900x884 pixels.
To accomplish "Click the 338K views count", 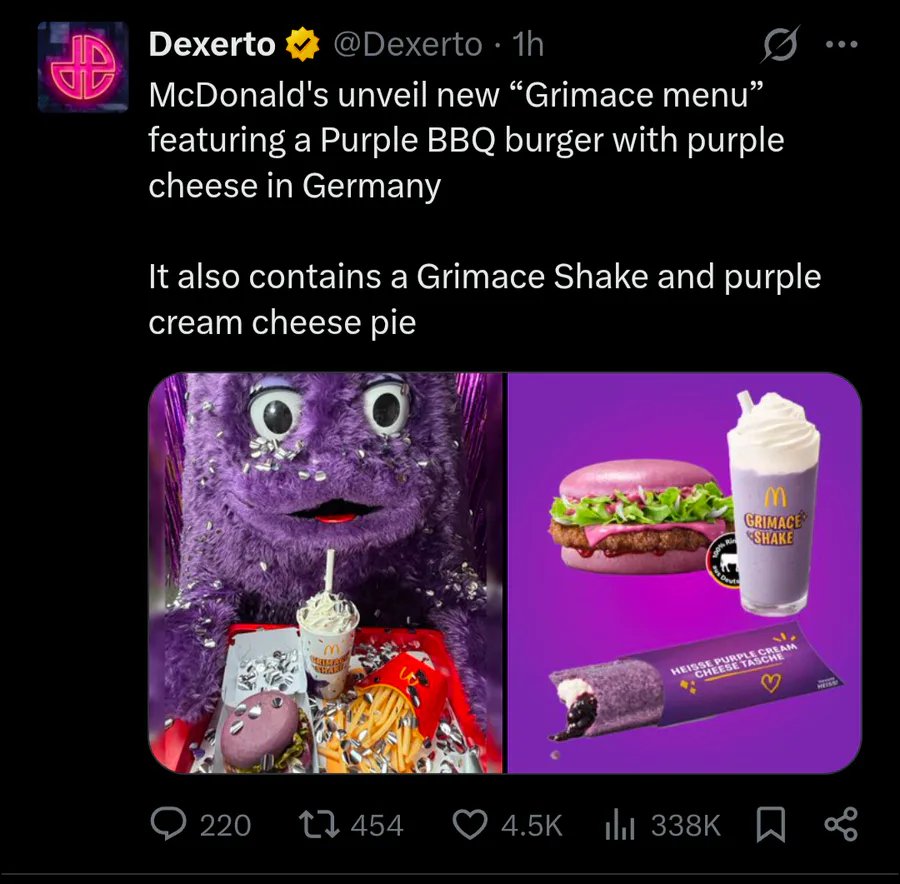I will tap(685, 825).
